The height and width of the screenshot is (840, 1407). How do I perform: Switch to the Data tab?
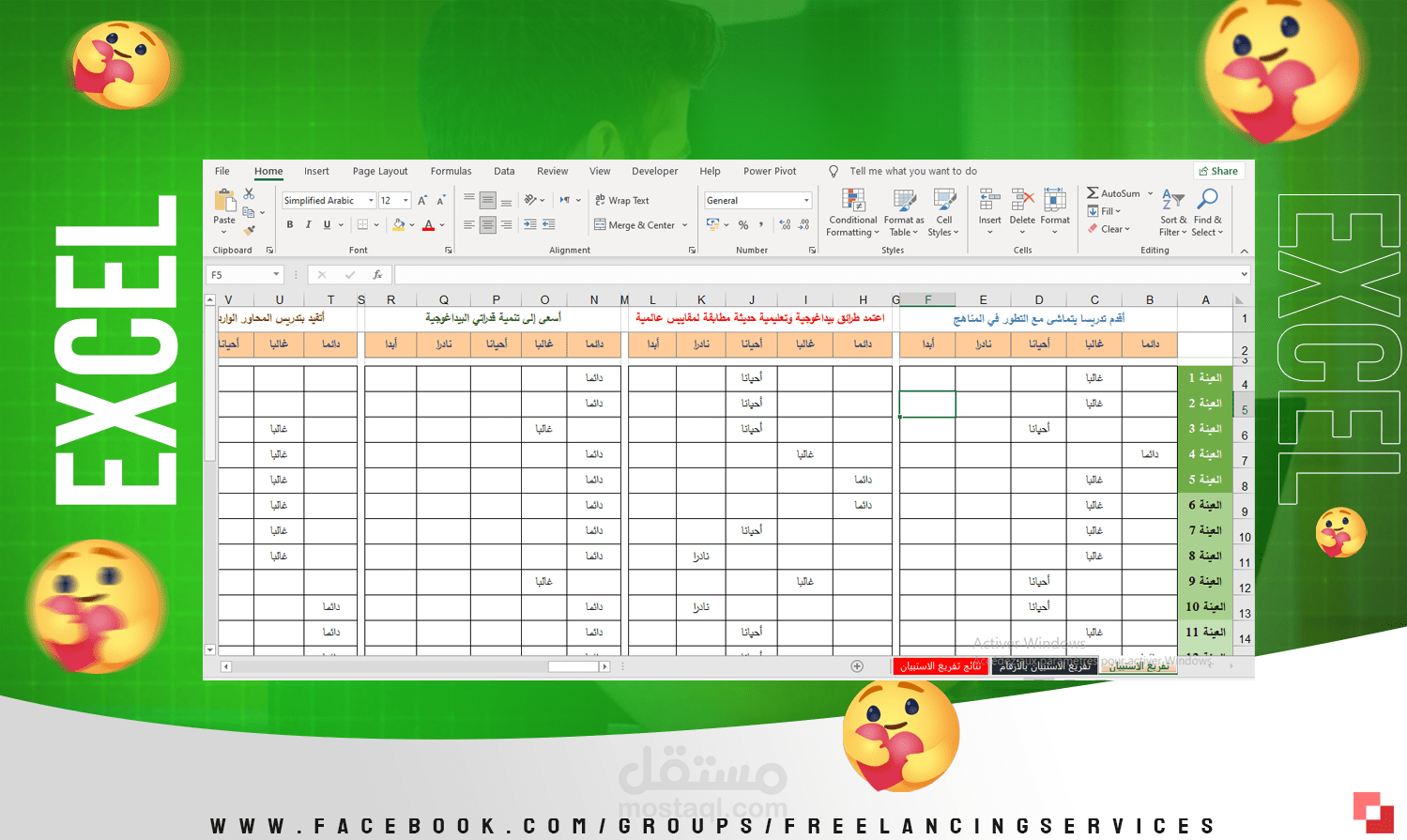504,171
